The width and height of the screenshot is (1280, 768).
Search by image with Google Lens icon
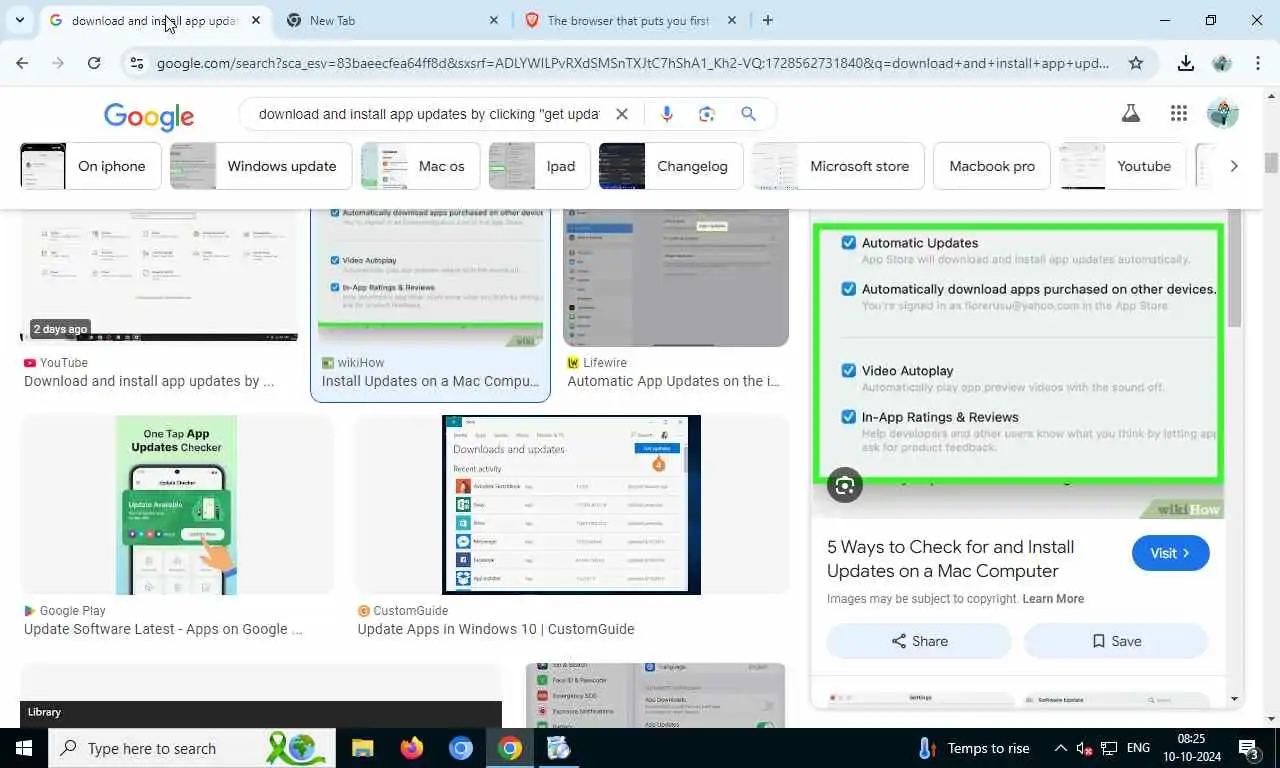[x=707, y=114]
